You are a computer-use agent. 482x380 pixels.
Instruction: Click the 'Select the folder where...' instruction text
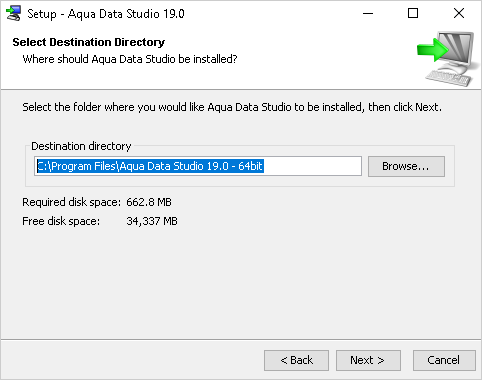[232, 107]
